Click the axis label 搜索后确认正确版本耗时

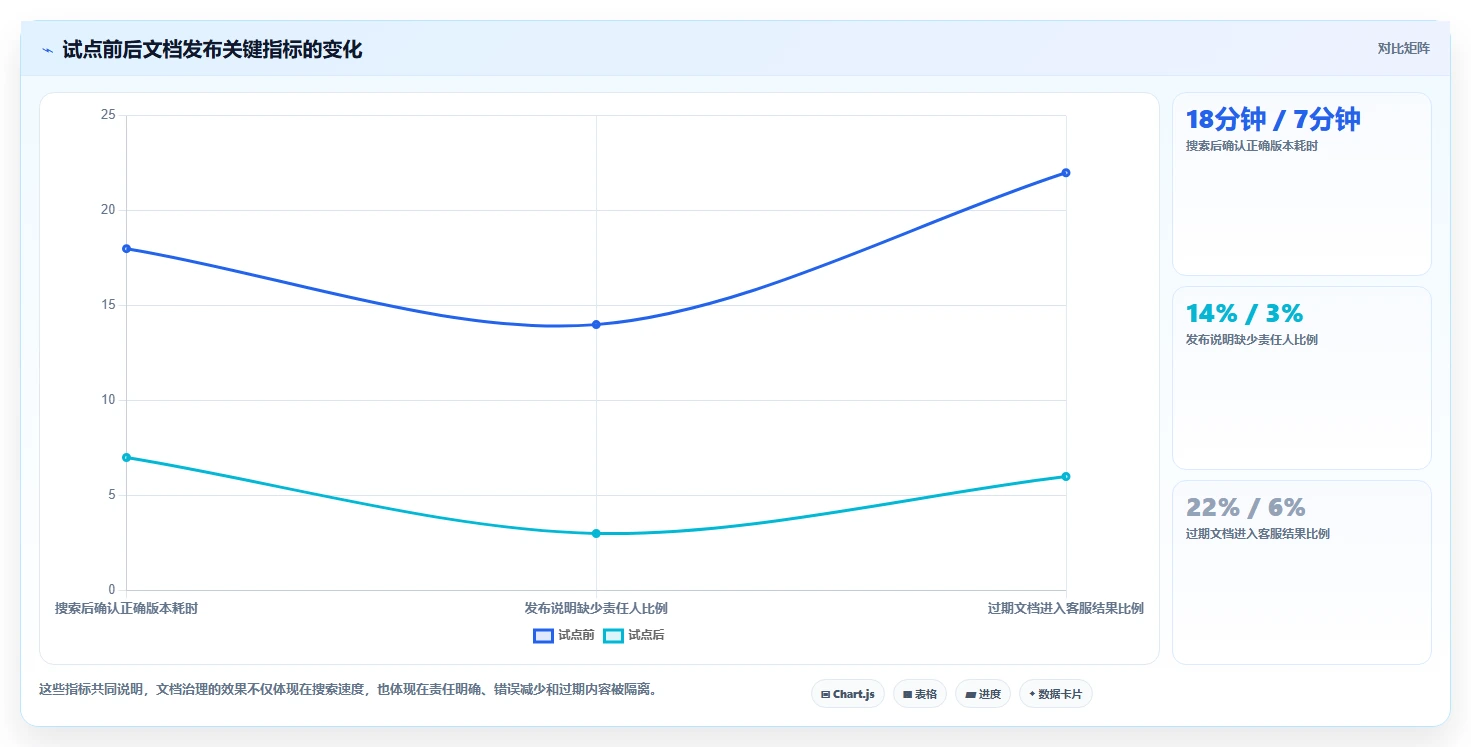[x=126, y=608]
